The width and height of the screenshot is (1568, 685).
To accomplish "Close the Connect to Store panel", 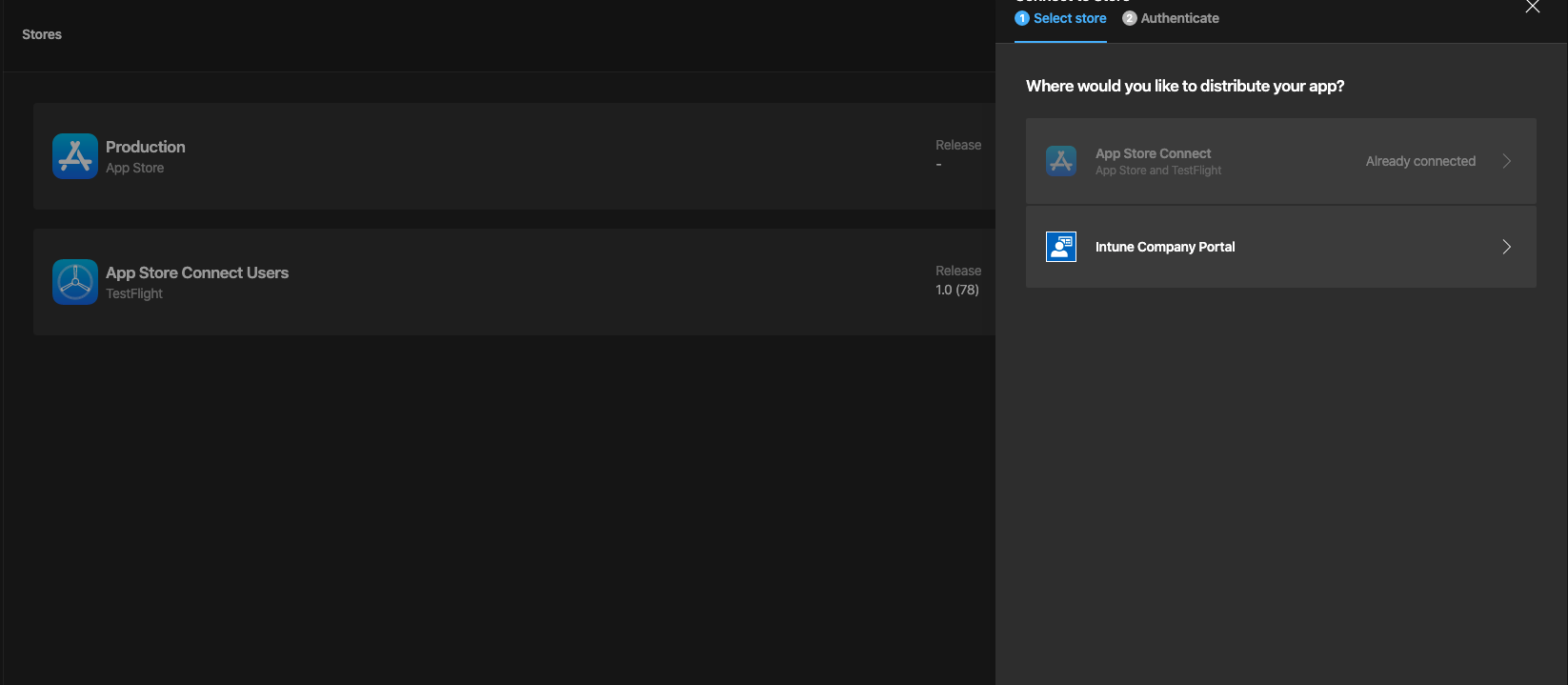I will pos(1533,7).
